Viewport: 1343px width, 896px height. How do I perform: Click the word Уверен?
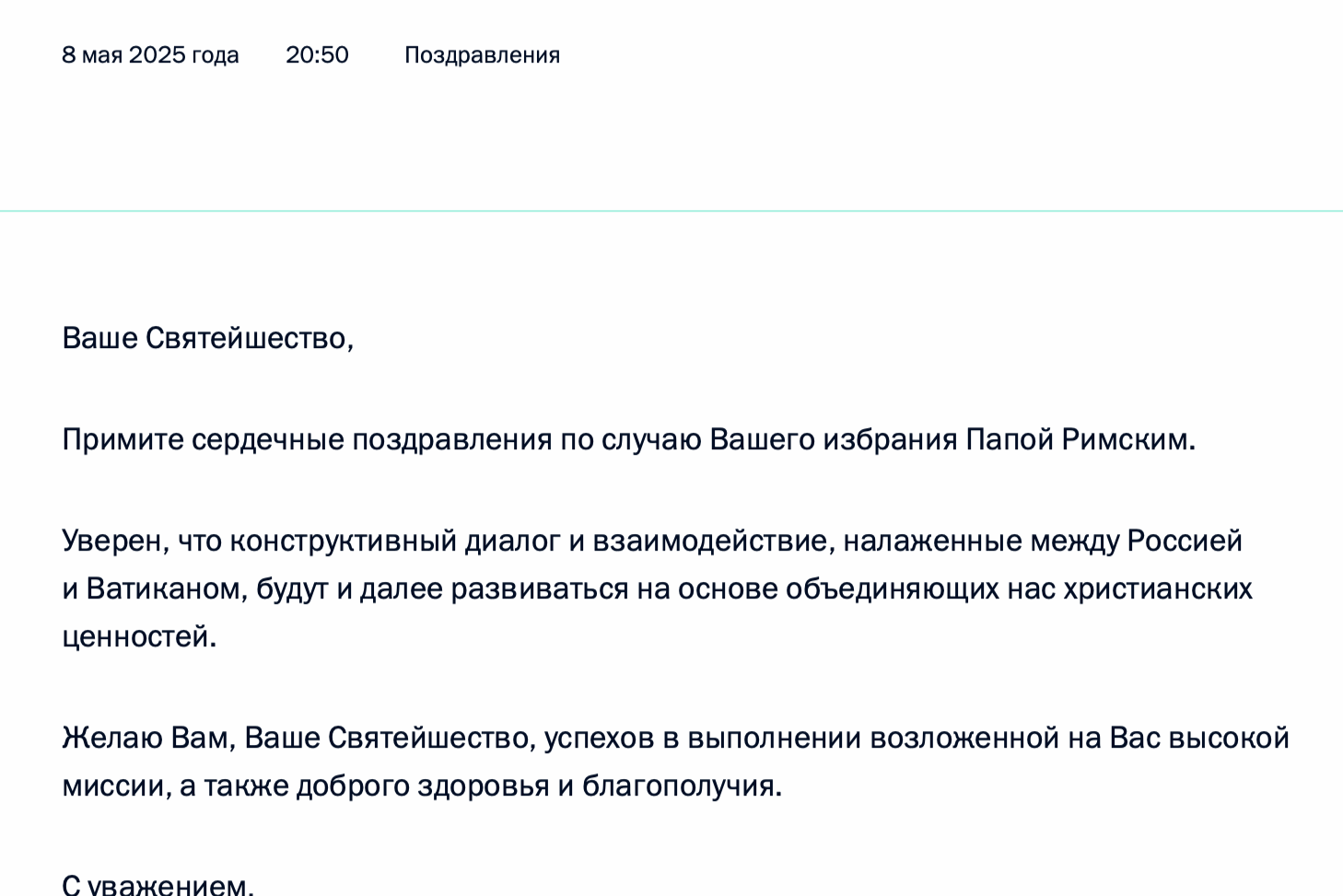(x=114, y=541)
